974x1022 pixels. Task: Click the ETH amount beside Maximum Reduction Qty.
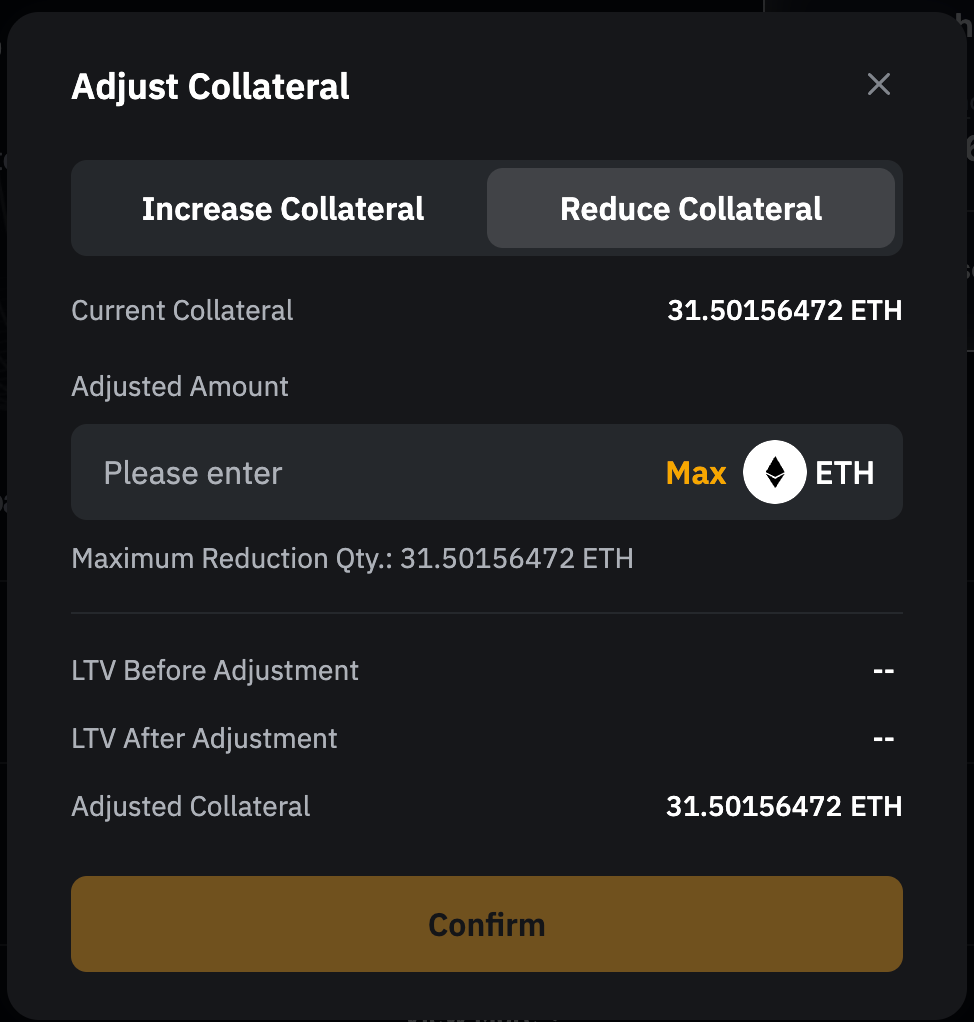click(x=516, y=558)
